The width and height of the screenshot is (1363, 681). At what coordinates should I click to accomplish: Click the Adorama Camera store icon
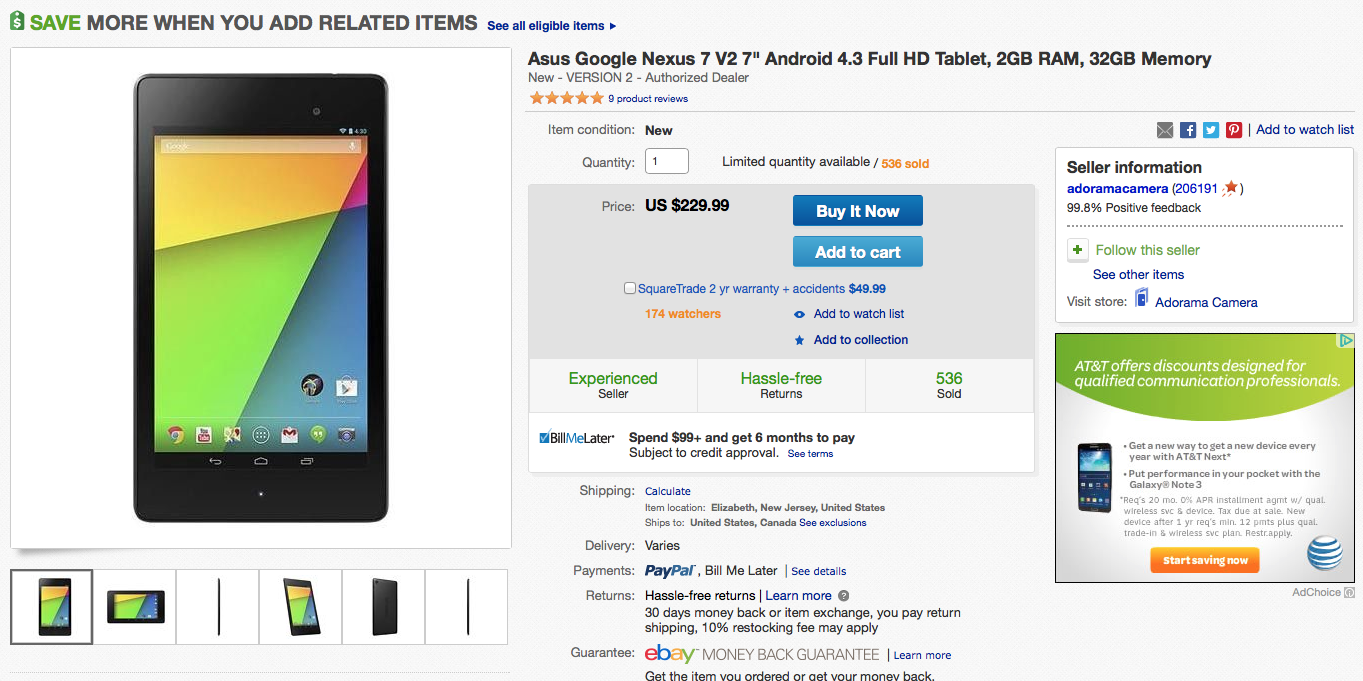[x=1141, y=298]
